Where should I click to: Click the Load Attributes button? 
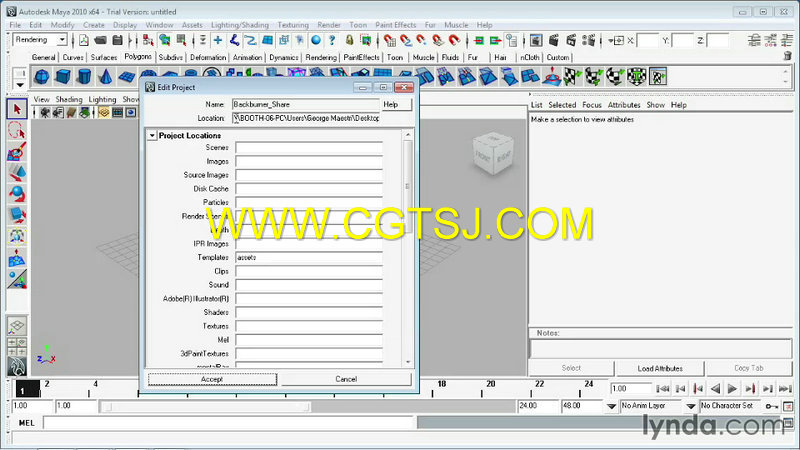coord(660,368)
